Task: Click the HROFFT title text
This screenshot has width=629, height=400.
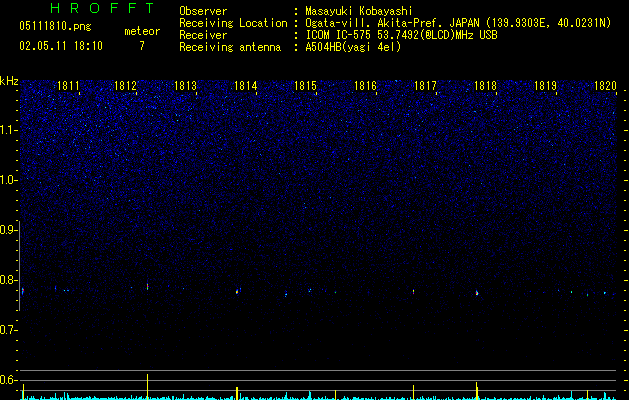Action: coord(102,8)
